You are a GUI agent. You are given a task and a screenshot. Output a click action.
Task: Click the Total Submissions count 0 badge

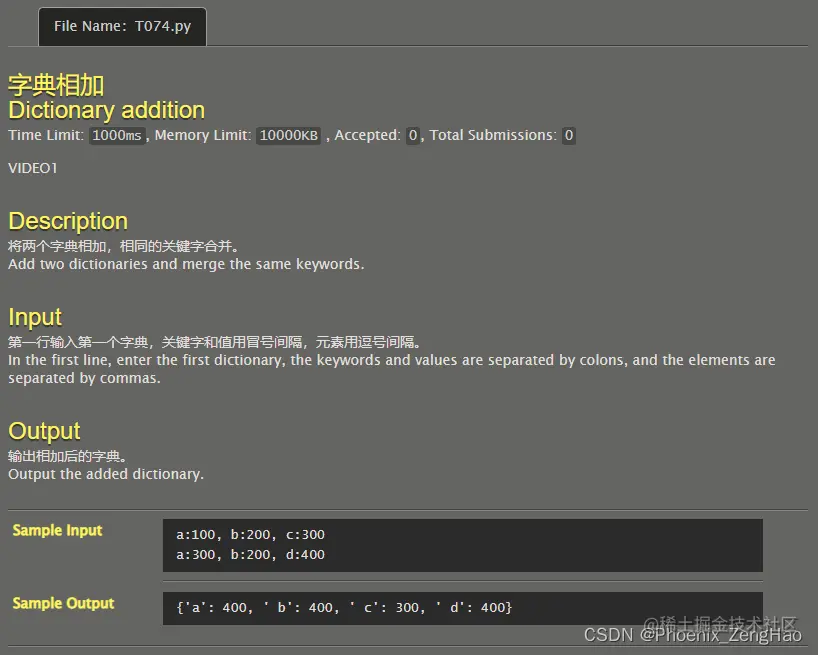569,136
